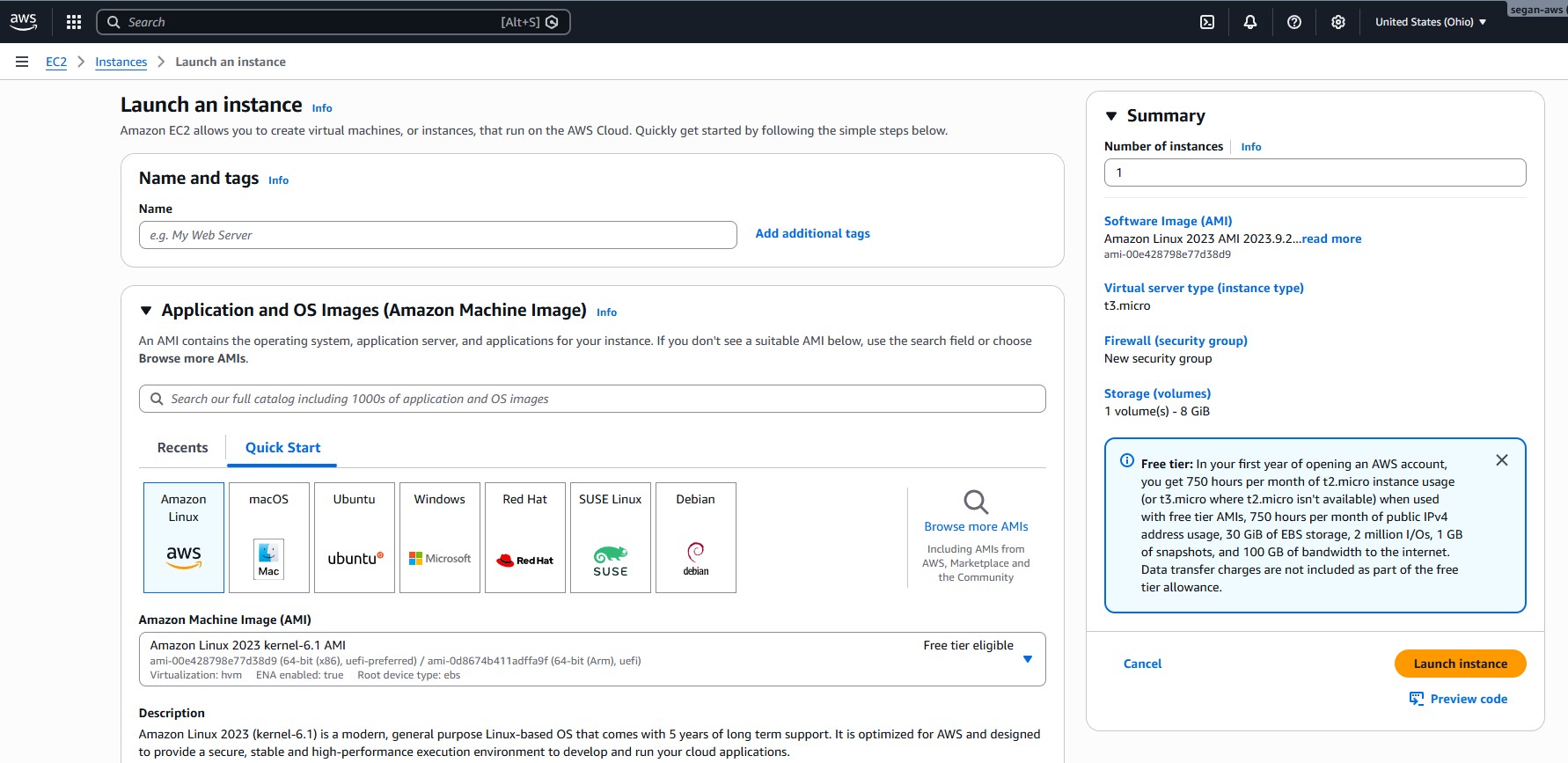The width and height of the screenshot is (1568, 763).
Task: Click the read more link under Software Image
Action: point(1331,238)
